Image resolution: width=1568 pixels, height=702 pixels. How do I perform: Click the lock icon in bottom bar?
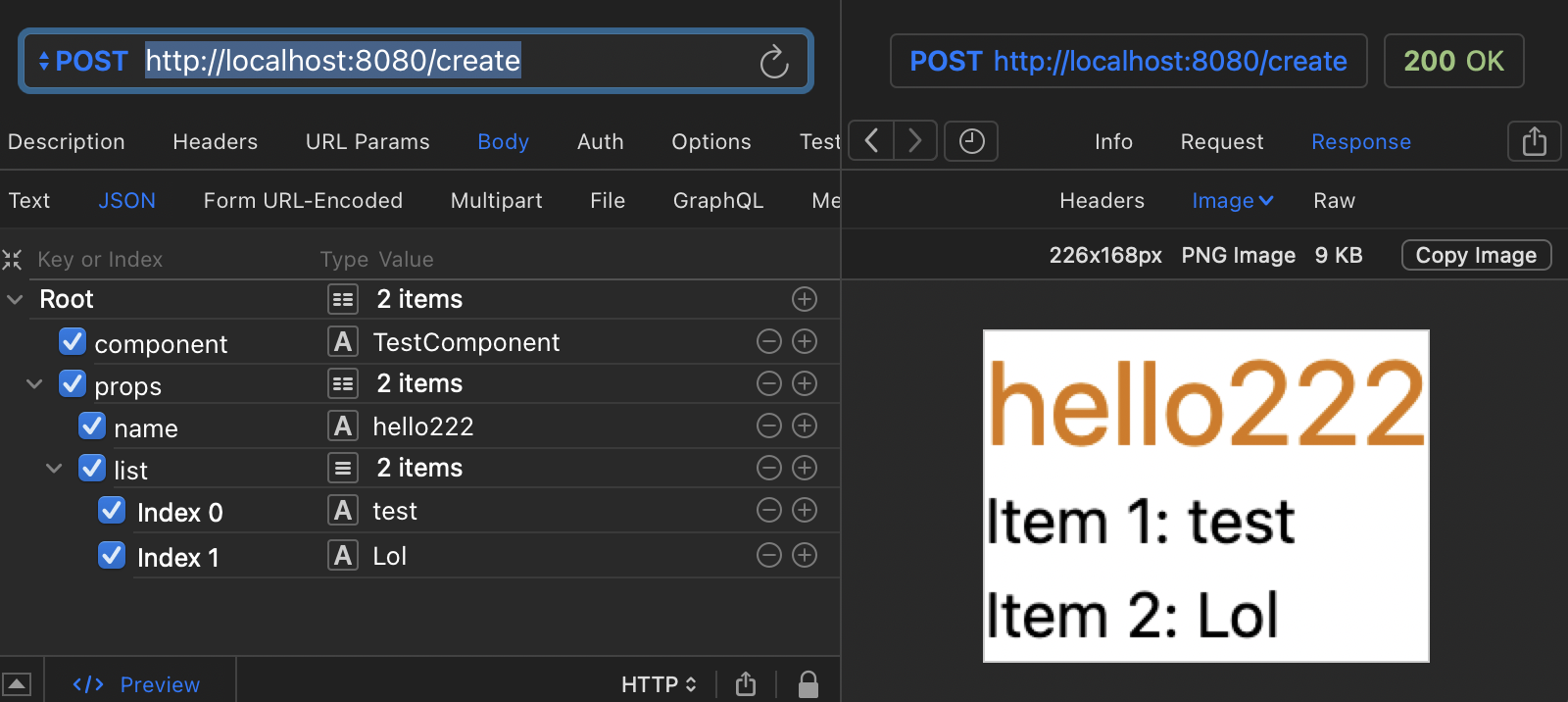pos(808,683)
